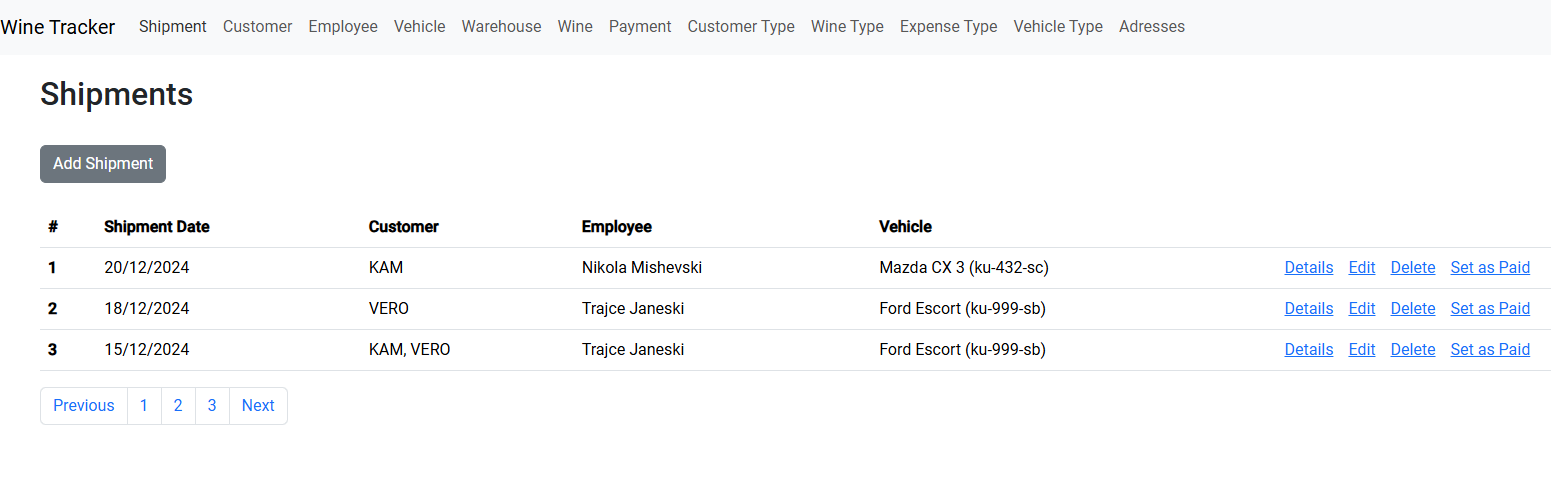
Task: Go to pagination page 2
Action: tap(178, 406)
